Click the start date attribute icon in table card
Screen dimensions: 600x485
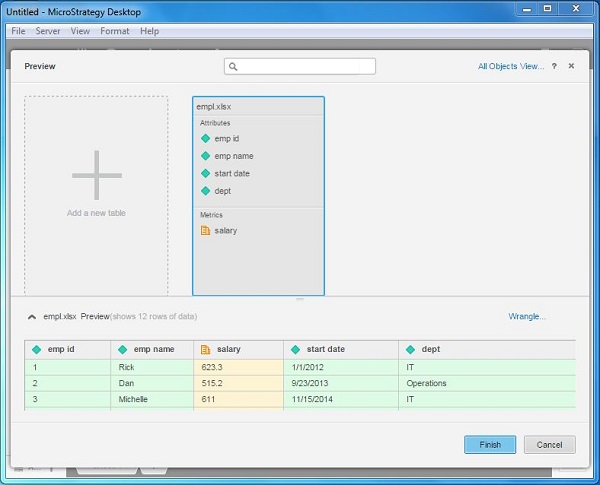coord(206,173)
